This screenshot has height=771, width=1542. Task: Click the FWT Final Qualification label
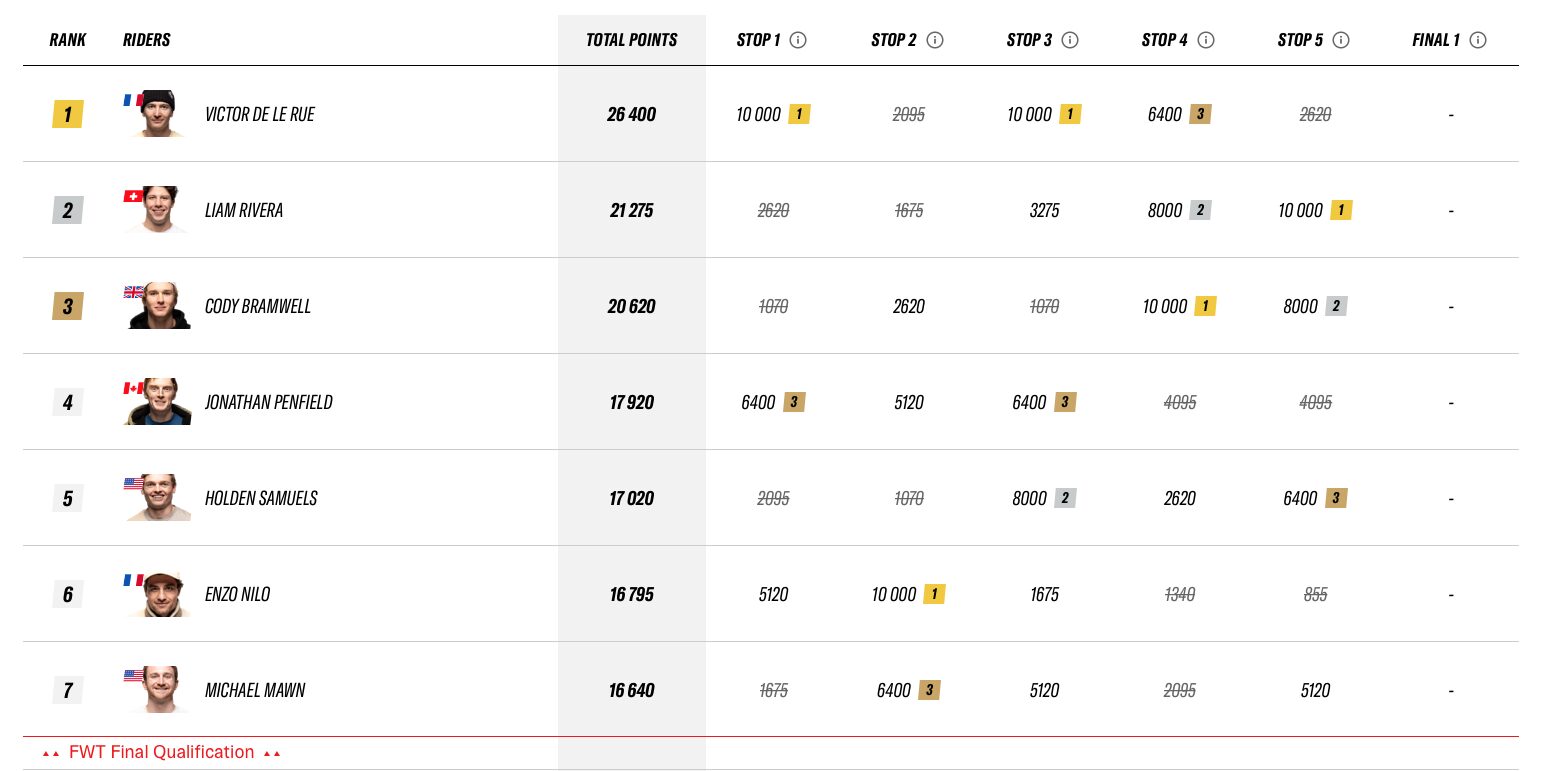(x=161, y=753)
